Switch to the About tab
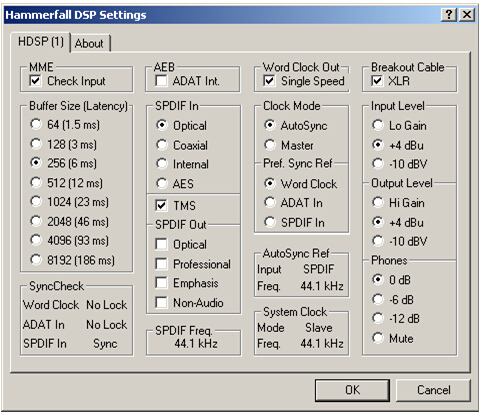 (x=90, y=43)
